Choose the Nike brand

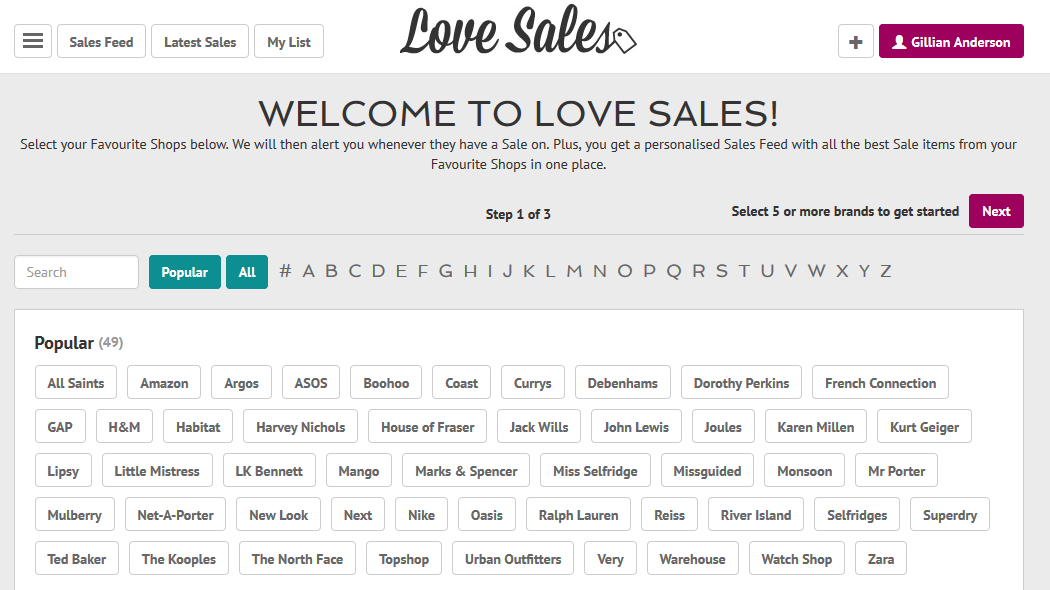click(x=421, y=514)
